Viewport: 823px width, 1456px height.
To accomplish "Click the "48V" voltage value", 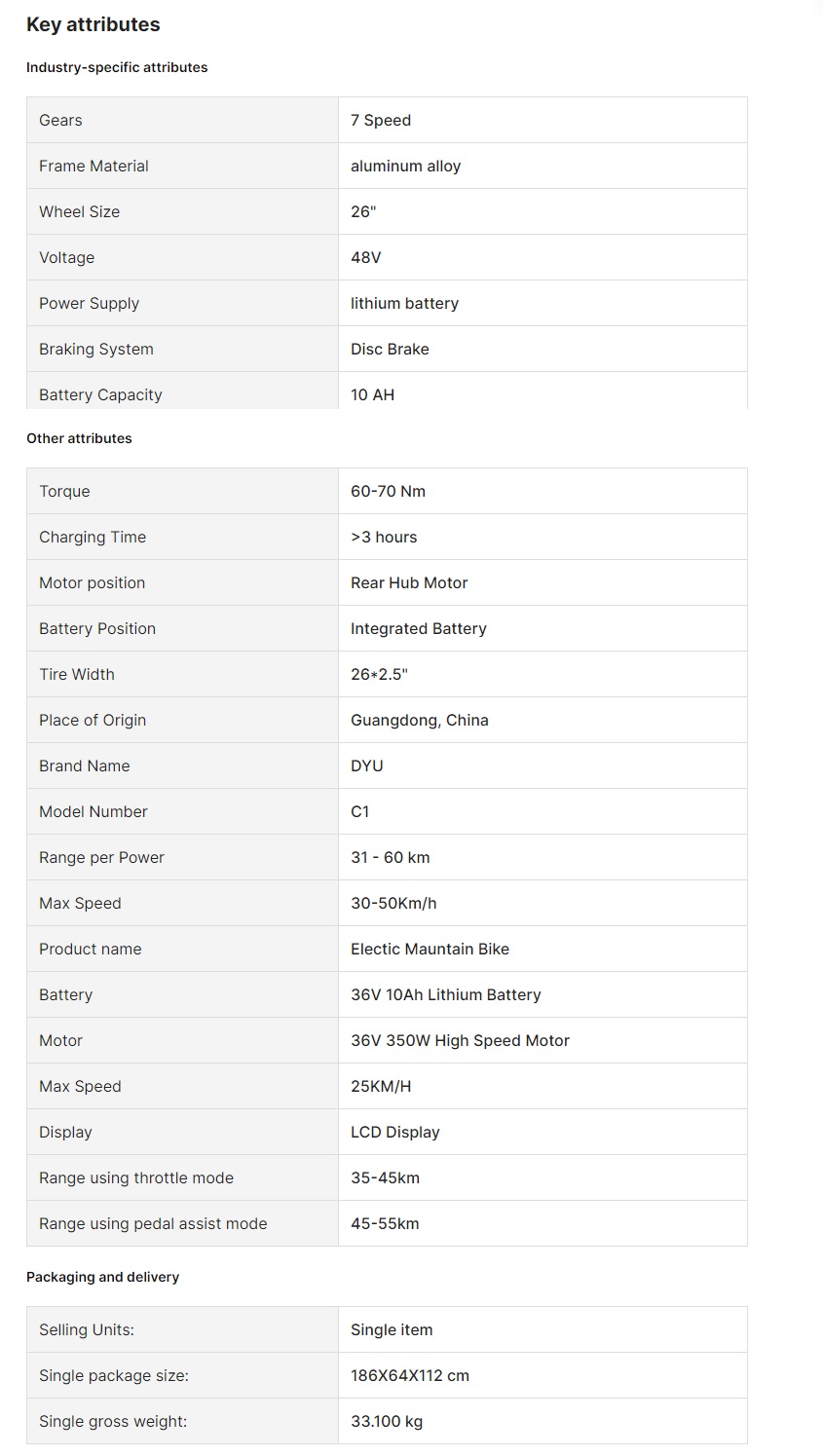I will coord(366,258).
